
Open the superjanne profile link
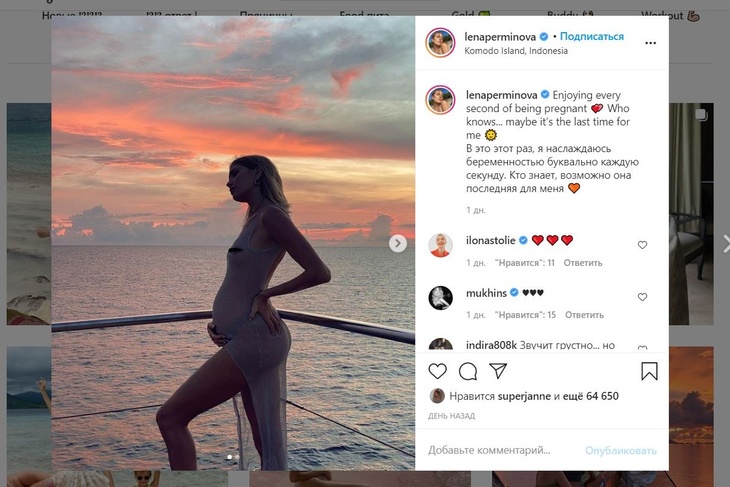pyautogui.click(x=515, y=396)
